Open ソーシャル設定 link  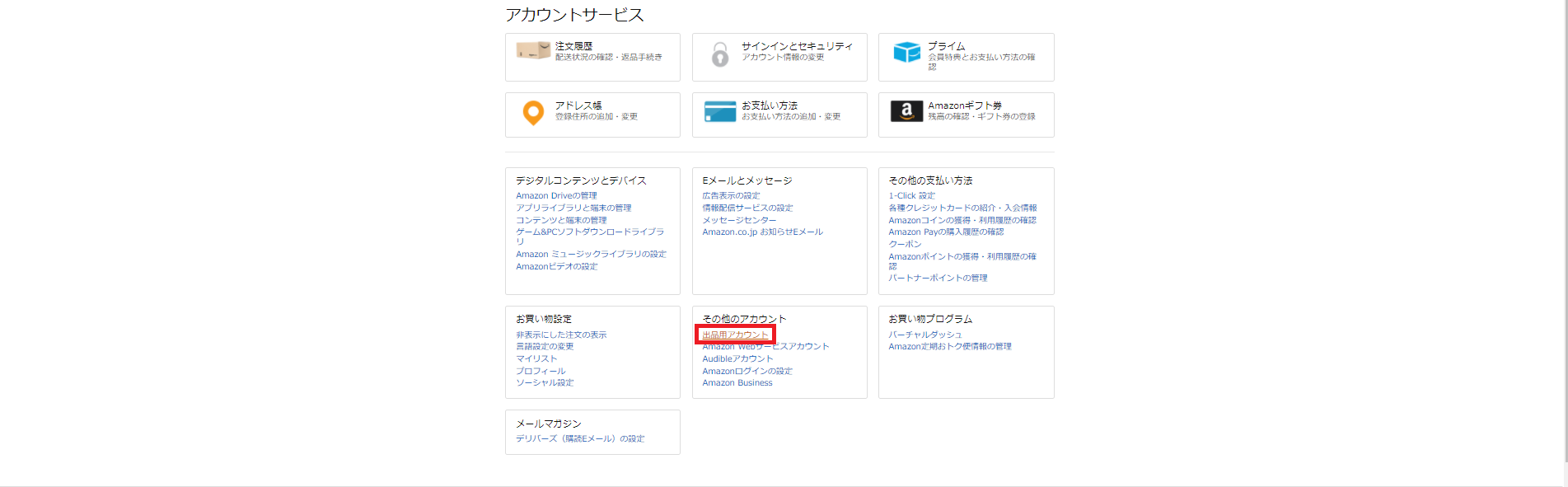click(x=545, y=383)
